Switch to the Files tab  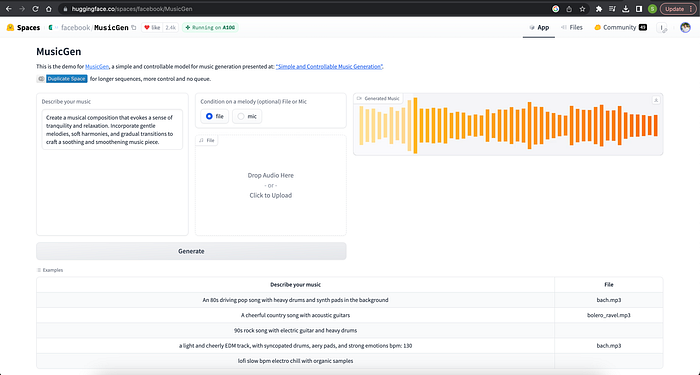point(572,28)
